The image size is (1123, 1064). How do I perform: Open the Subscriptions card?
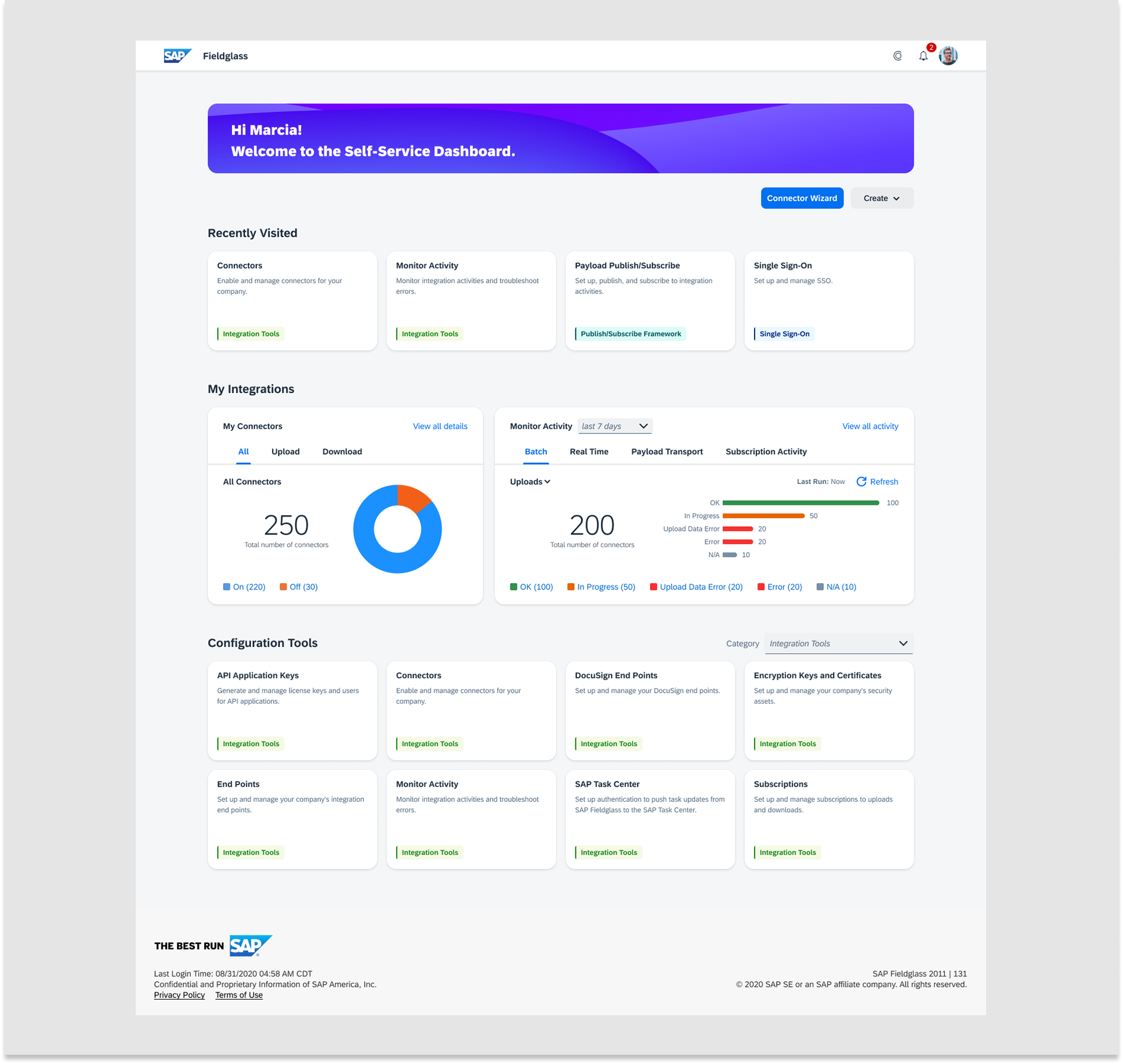tap(829, 819)
